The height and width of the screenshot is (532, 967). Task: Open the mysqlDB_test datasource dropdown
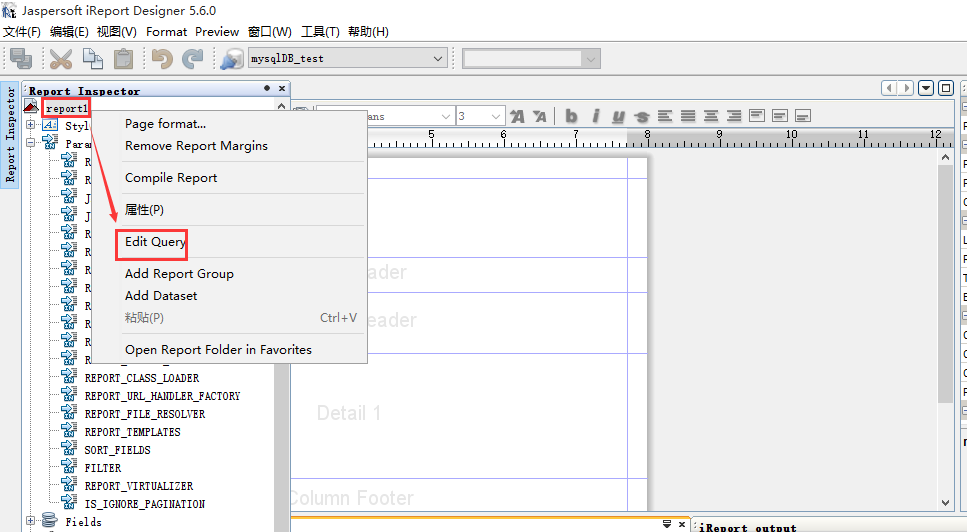tap(438, 59)
